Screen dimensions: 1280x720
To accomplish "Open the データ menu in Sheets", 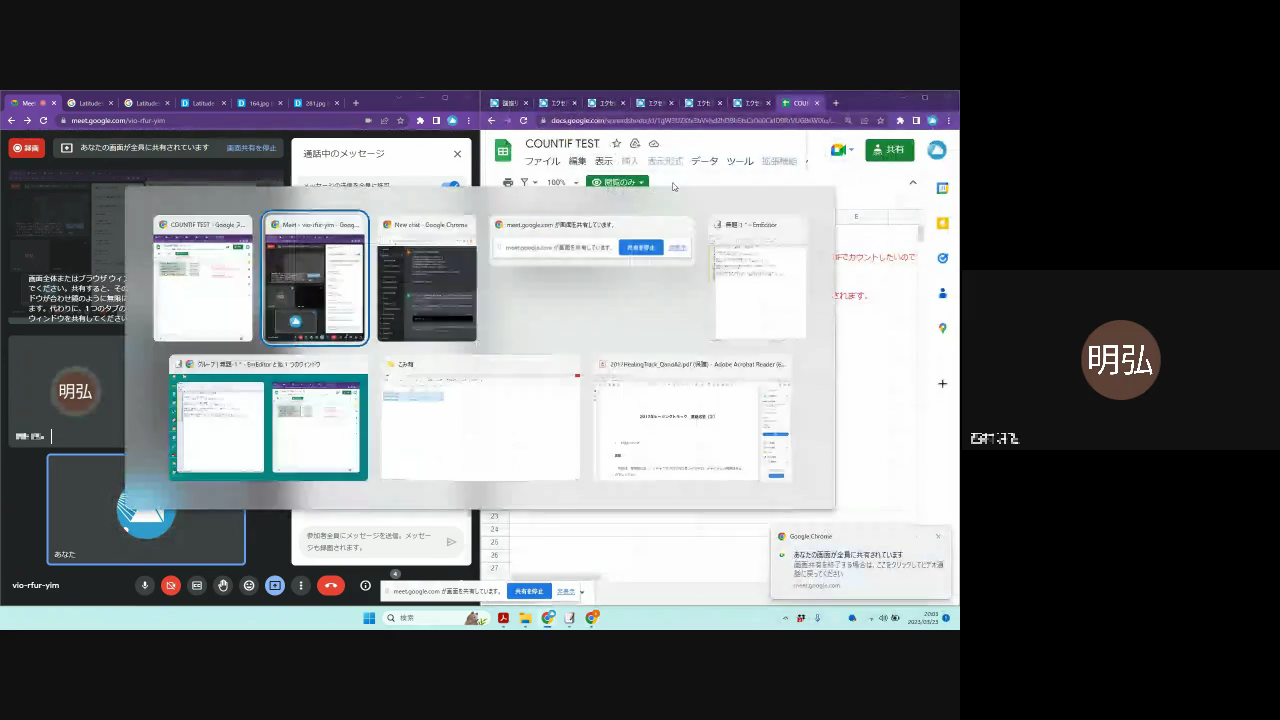I will [x=704, y=161].
